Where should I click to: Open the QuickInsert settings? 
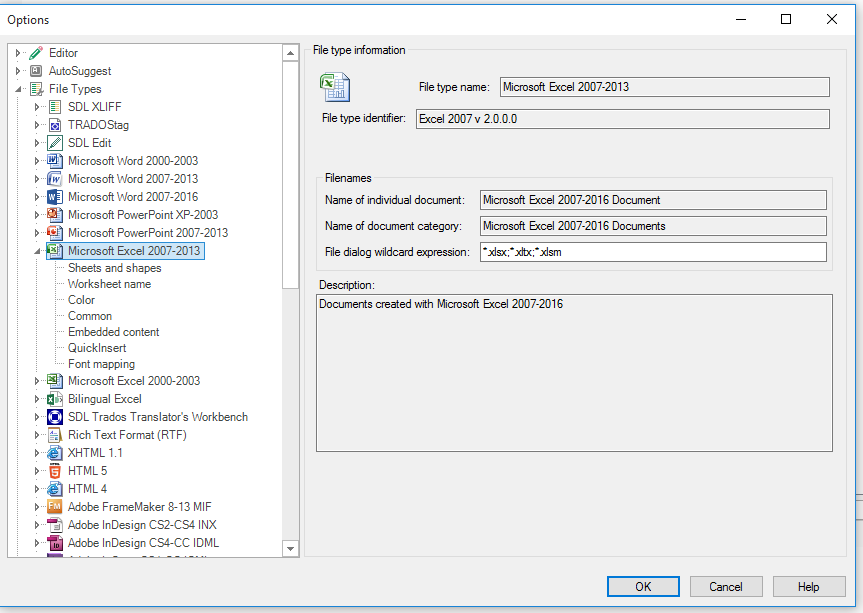[97, 348]
